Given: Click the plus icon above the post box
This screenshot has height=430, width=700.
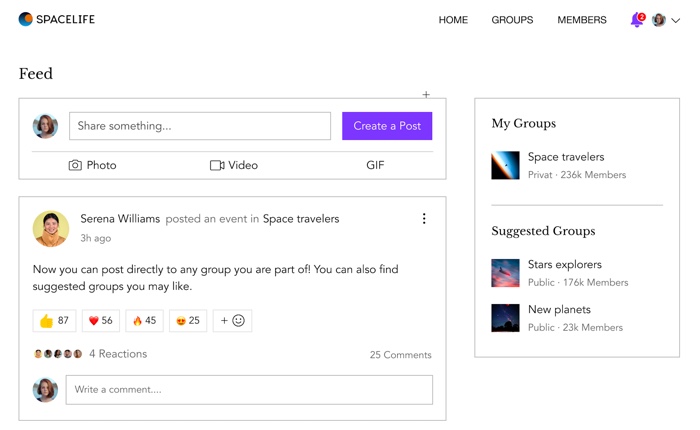Looking at the screenshot, I should [x=426, y=95].
